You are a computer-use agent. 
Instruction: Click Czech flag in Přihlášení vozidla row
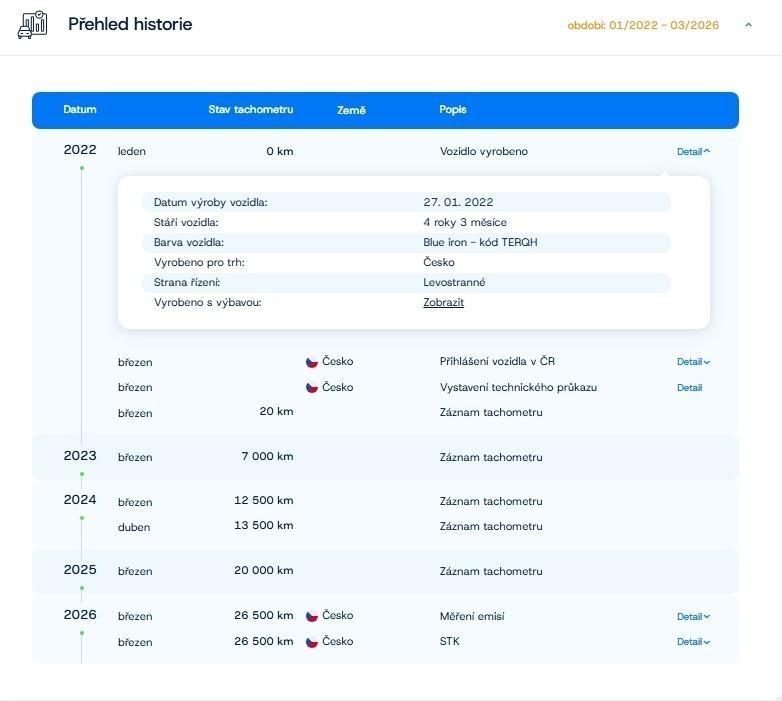312,362
